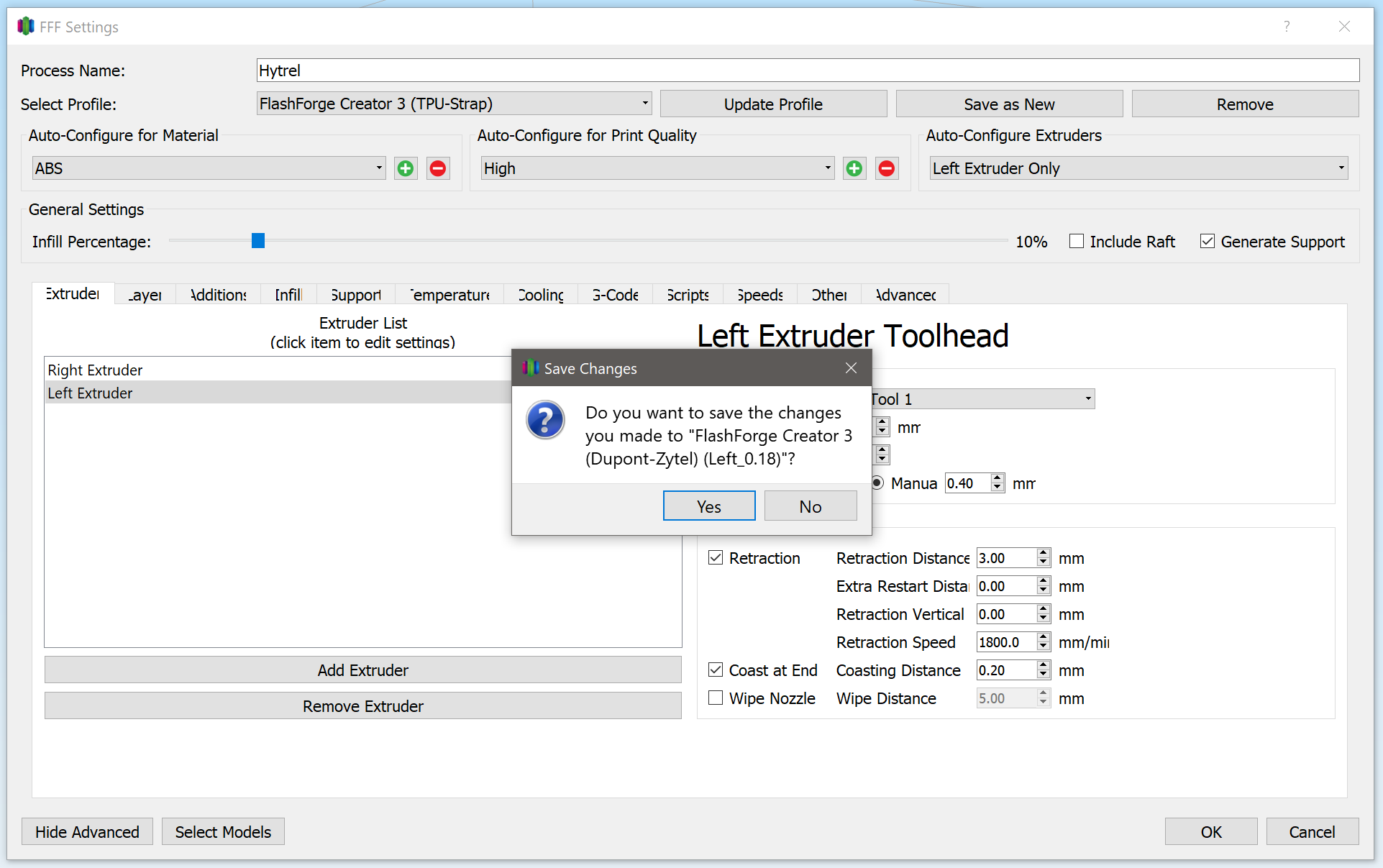Open the Speeds tab
The image size is (1383, 868).
[760, 295]
